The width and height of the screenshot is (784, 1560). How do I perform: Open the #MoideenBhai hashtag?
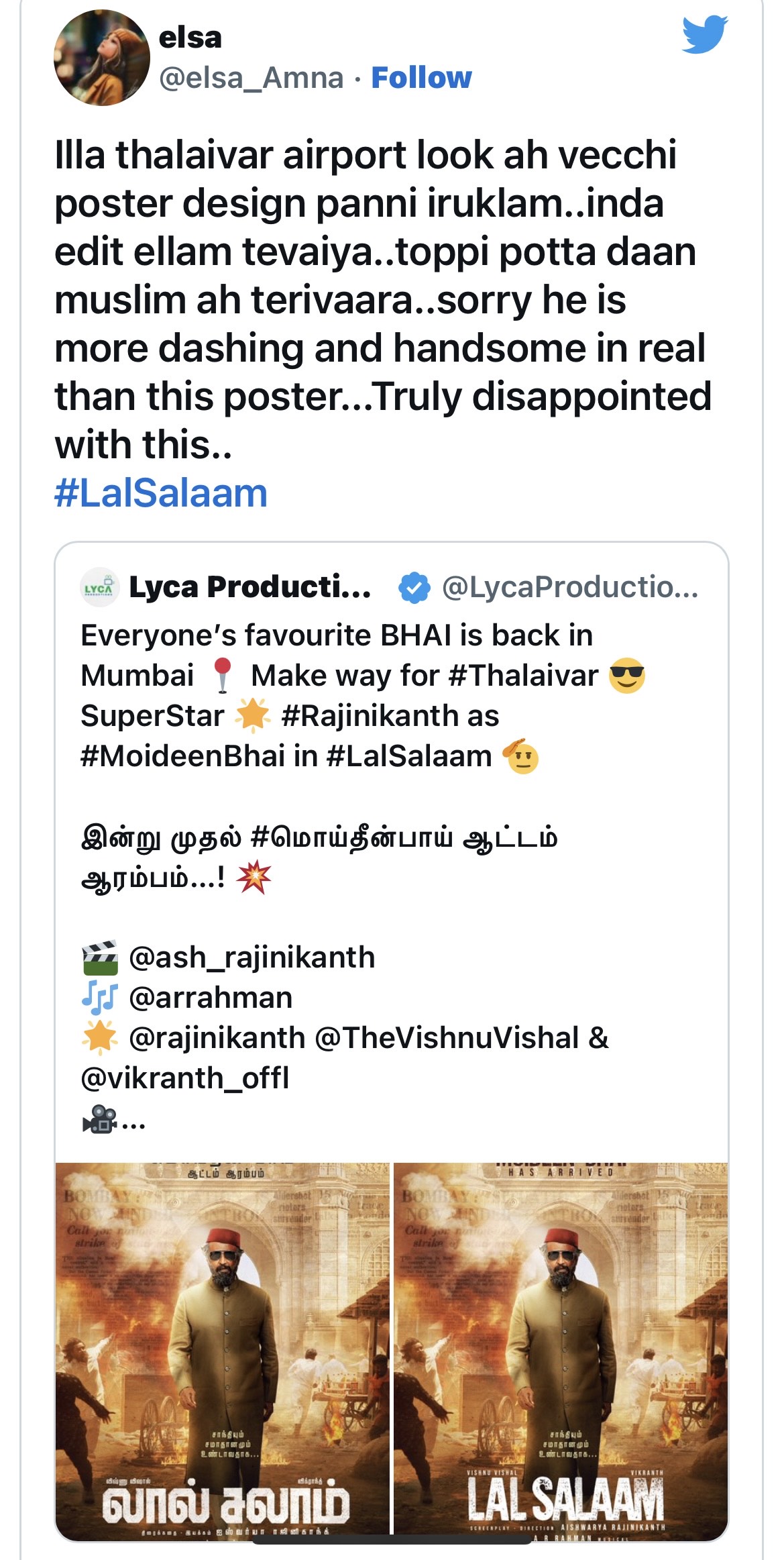click(182, 756)
